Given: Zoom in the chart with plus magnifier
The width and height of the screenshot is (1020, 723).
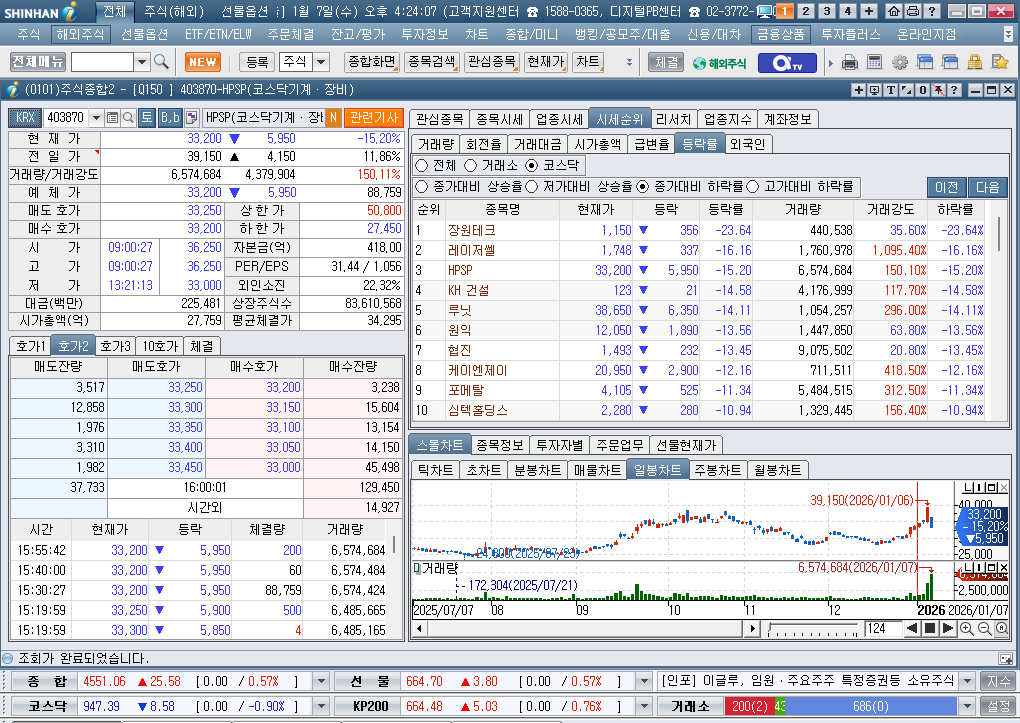Looking at the screenshot, I should coord(967,629).
